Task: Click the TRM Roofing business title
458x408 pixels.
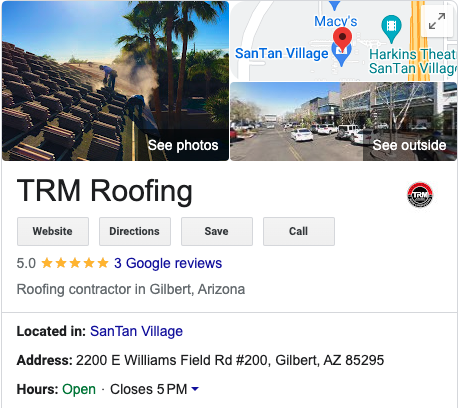Action: (105, 190)
